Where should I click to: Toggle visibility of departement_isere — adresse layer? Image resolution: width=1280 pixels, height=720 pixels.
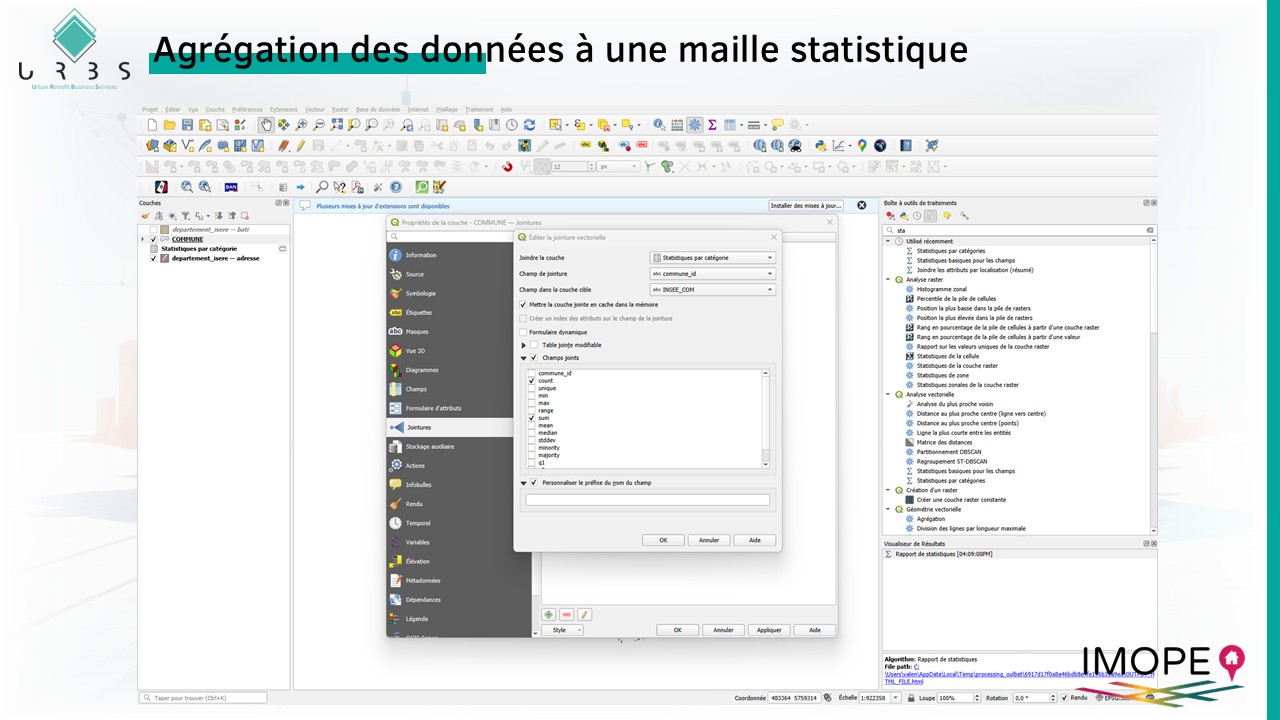coord(153,258)
